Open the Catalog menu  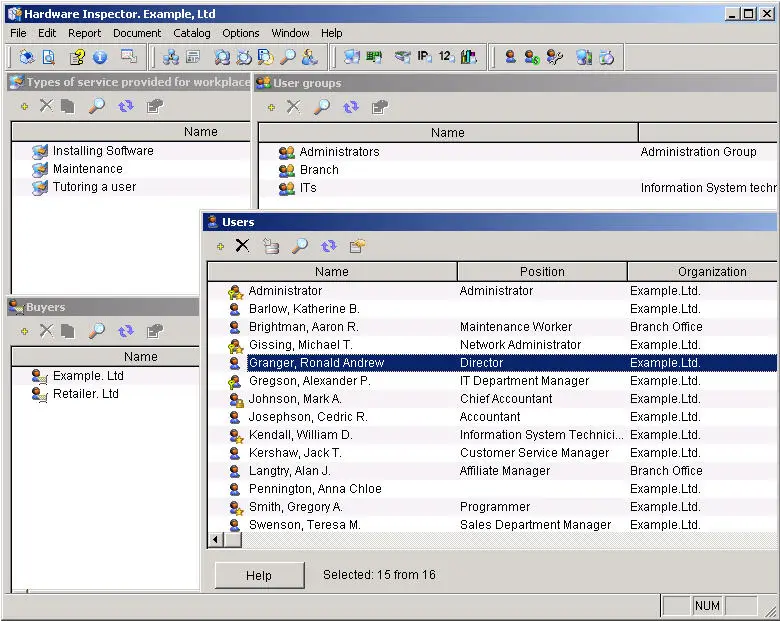[x=192, y=33]
